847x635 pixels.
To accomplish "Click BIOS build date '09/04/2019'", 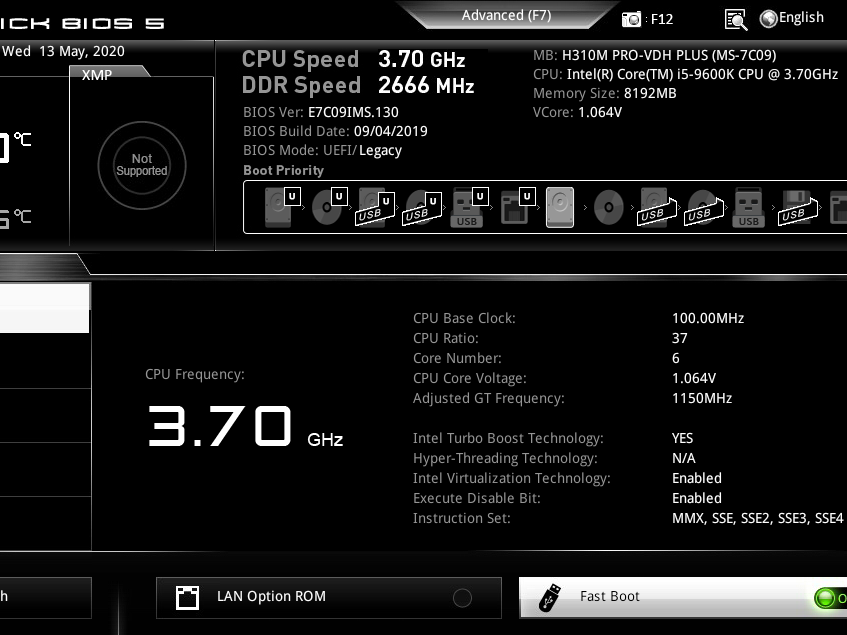I will tap(391, 131).
